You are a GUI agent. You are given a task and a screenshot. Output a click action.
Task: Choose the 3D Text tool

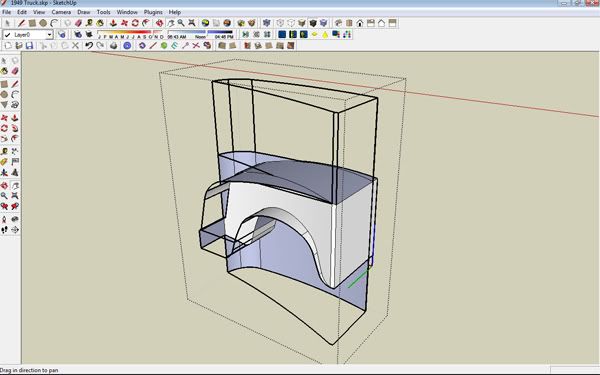15,172
